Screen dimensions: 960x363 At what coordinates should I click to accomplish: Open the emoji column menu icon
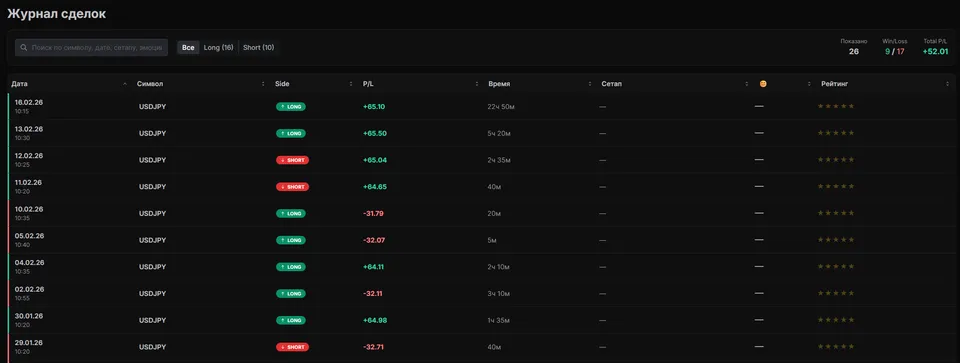point(809,84)
